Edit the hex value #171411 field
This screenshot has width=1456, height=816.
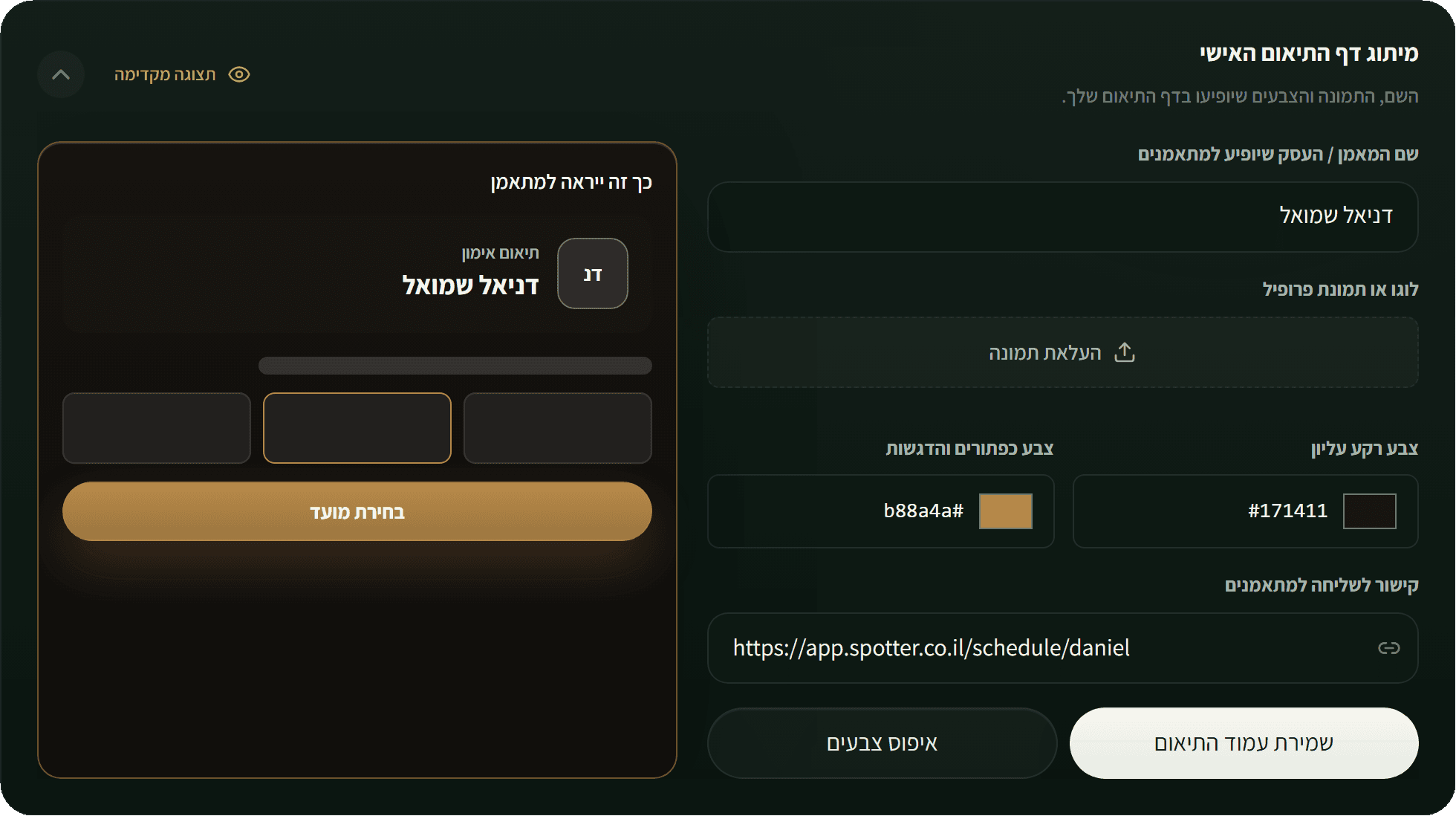point(1287,511)
